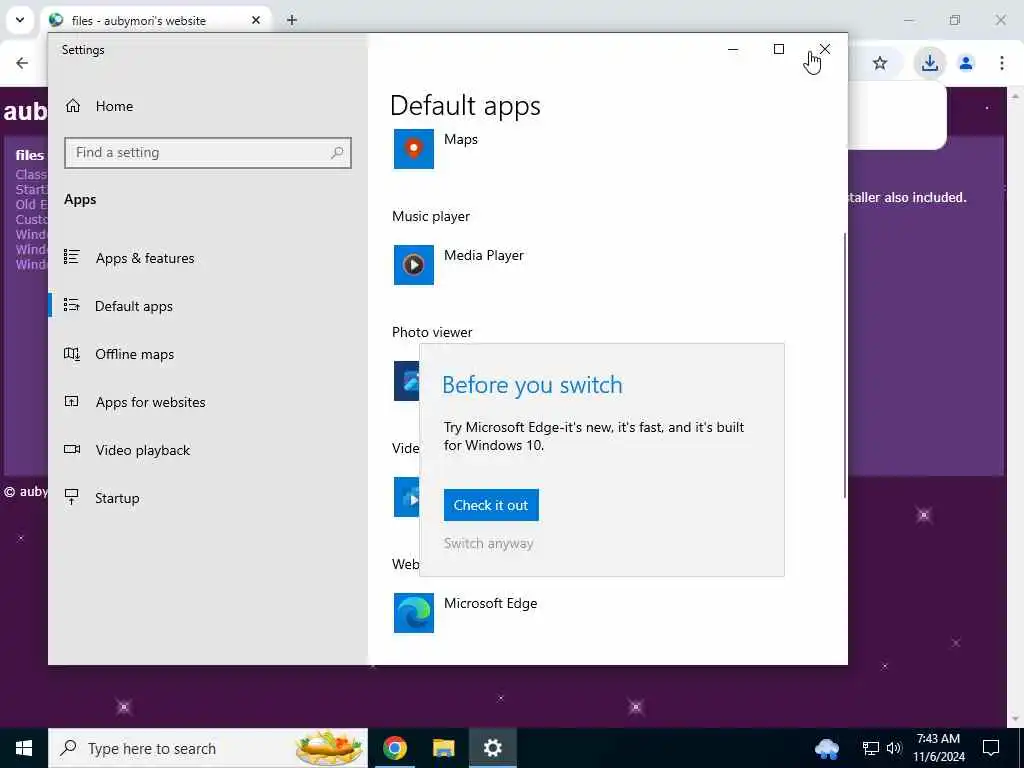Click the Find a setting search box
This screenshot has width=1024, height=768.
(208, 152)
